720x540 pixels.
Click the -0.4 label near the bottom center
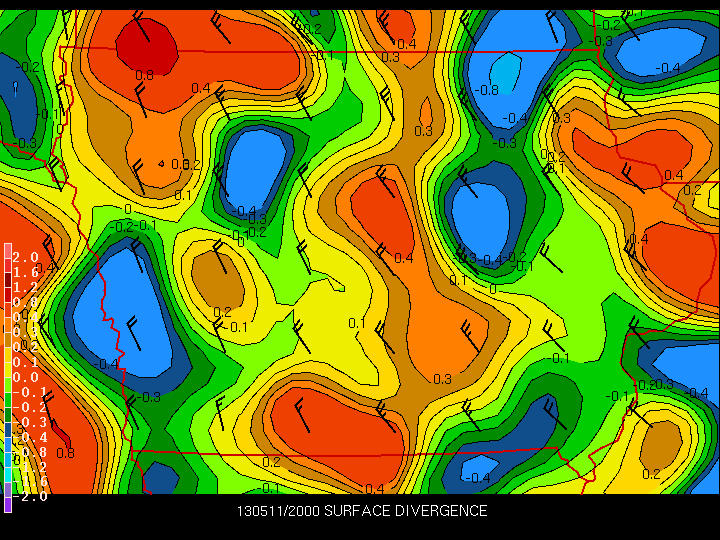(479, 477)
